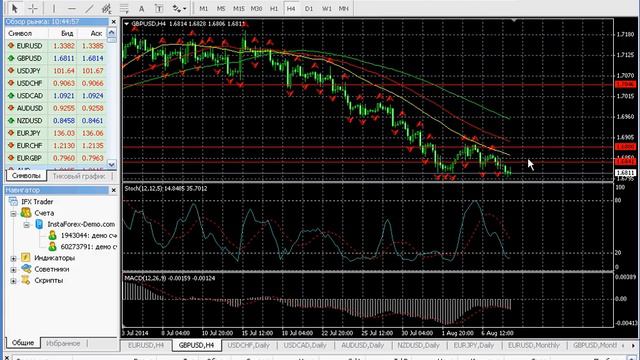This screenshot has height=360, width=640.
Task: Select the Trendline drawing tool
Action: point(89,8)
